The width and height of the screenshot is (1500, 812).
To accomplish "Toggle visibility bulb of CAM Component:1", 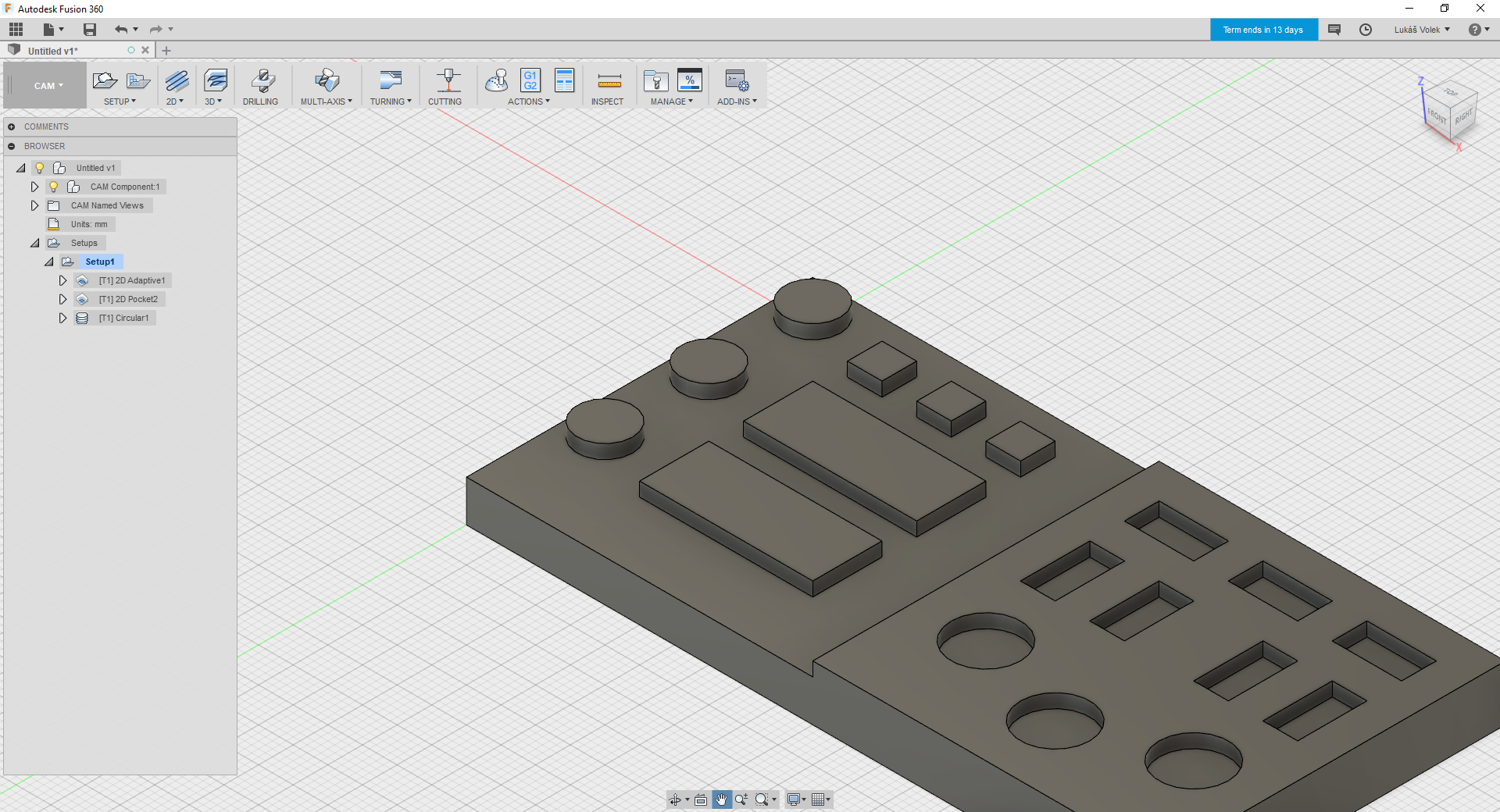I will (x=53, y=187).
